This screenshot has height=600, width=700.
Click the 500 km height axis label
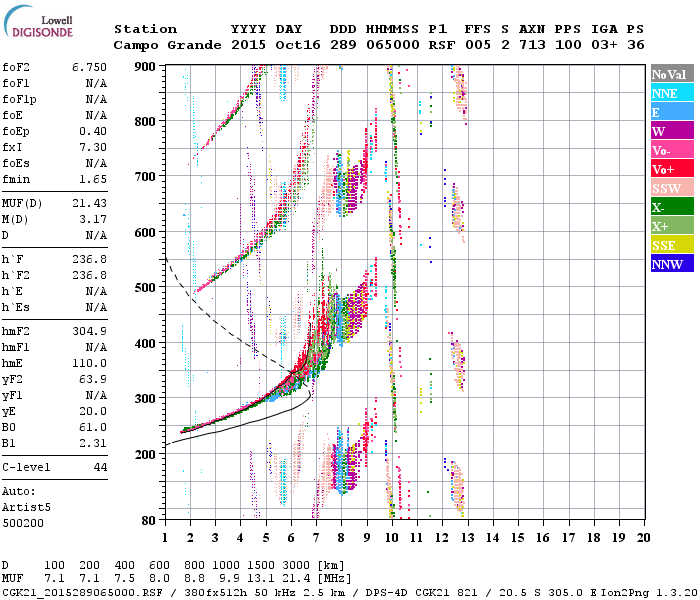145,288
